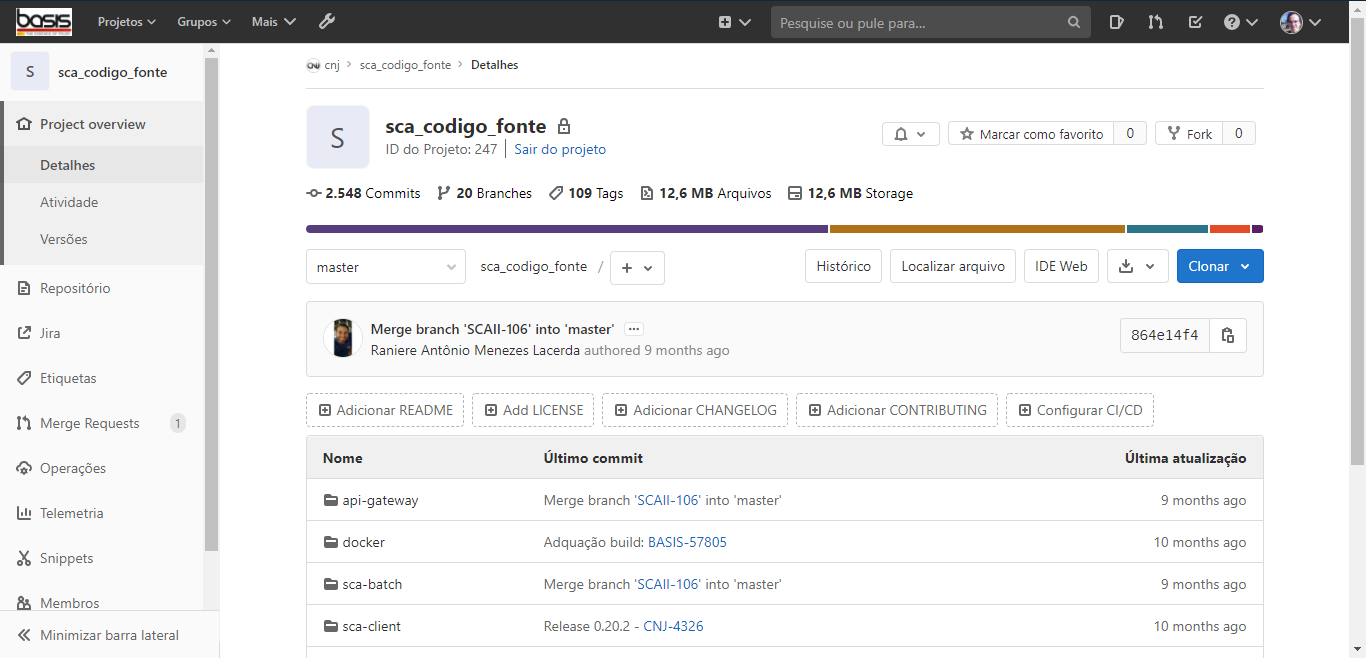The image size is (1366, 658).
Task: Copy commit SHA 864e14f4 with clipboard icon
Action: tap(1227, 335)
